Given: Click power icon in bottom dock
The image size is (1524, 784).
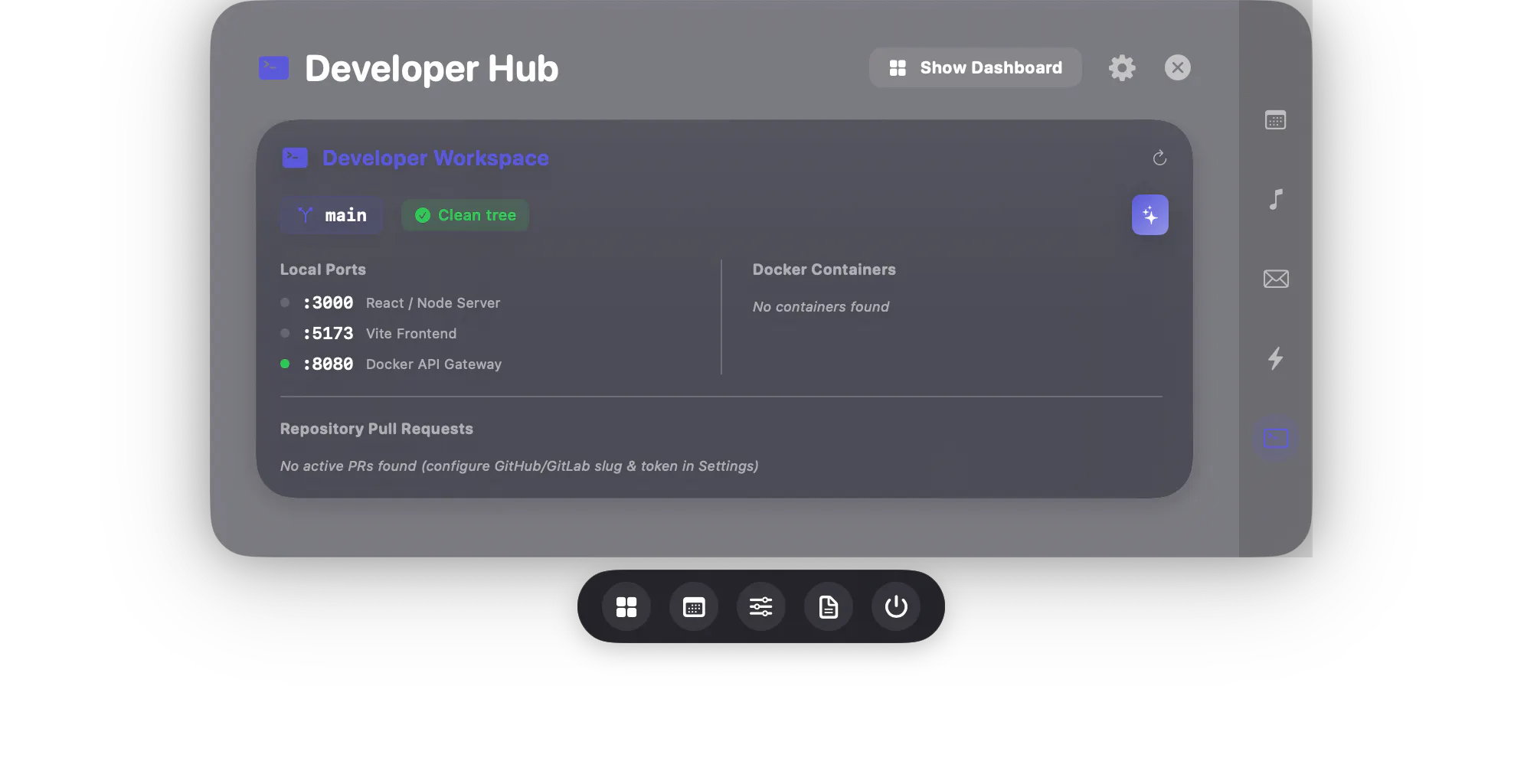Looking at the screenshot, I should pos(895,606).
